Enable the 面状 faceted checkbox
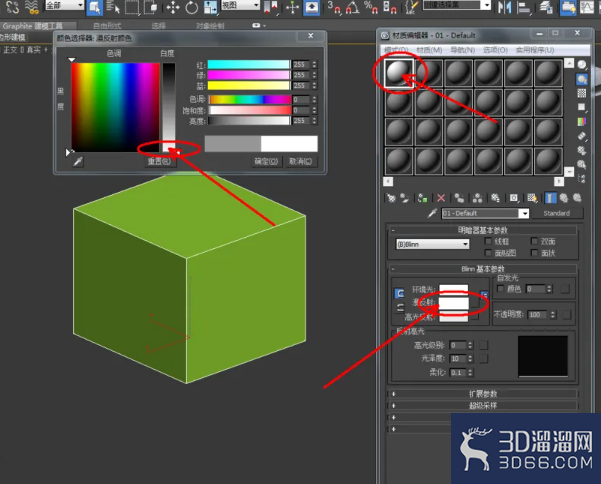Image resolution: width=601 pixels, height=484 pixels. point(534,253)
